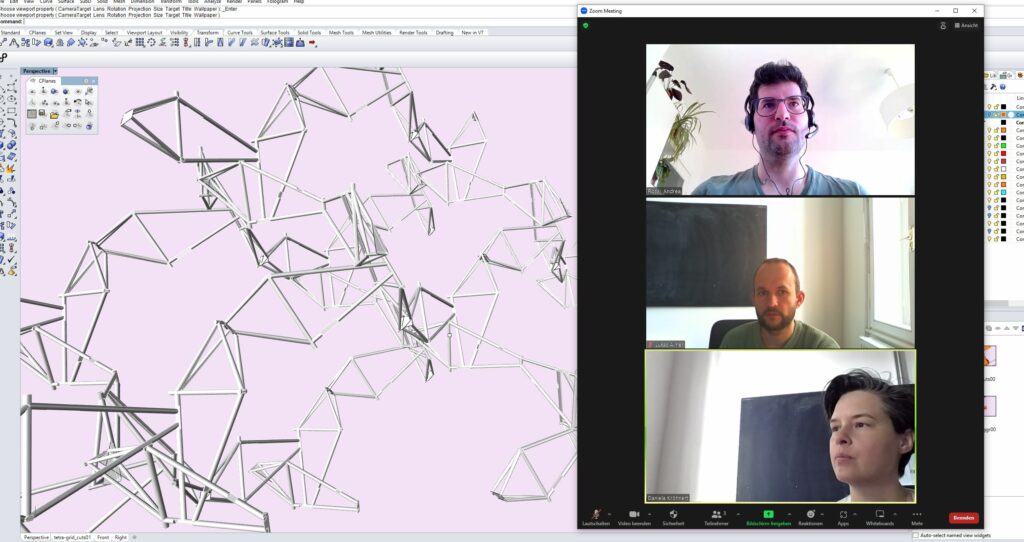Screen dimensions: 1024x542
Task: Click the green Bildschirm freigeben icon
Action: point(768,514)
